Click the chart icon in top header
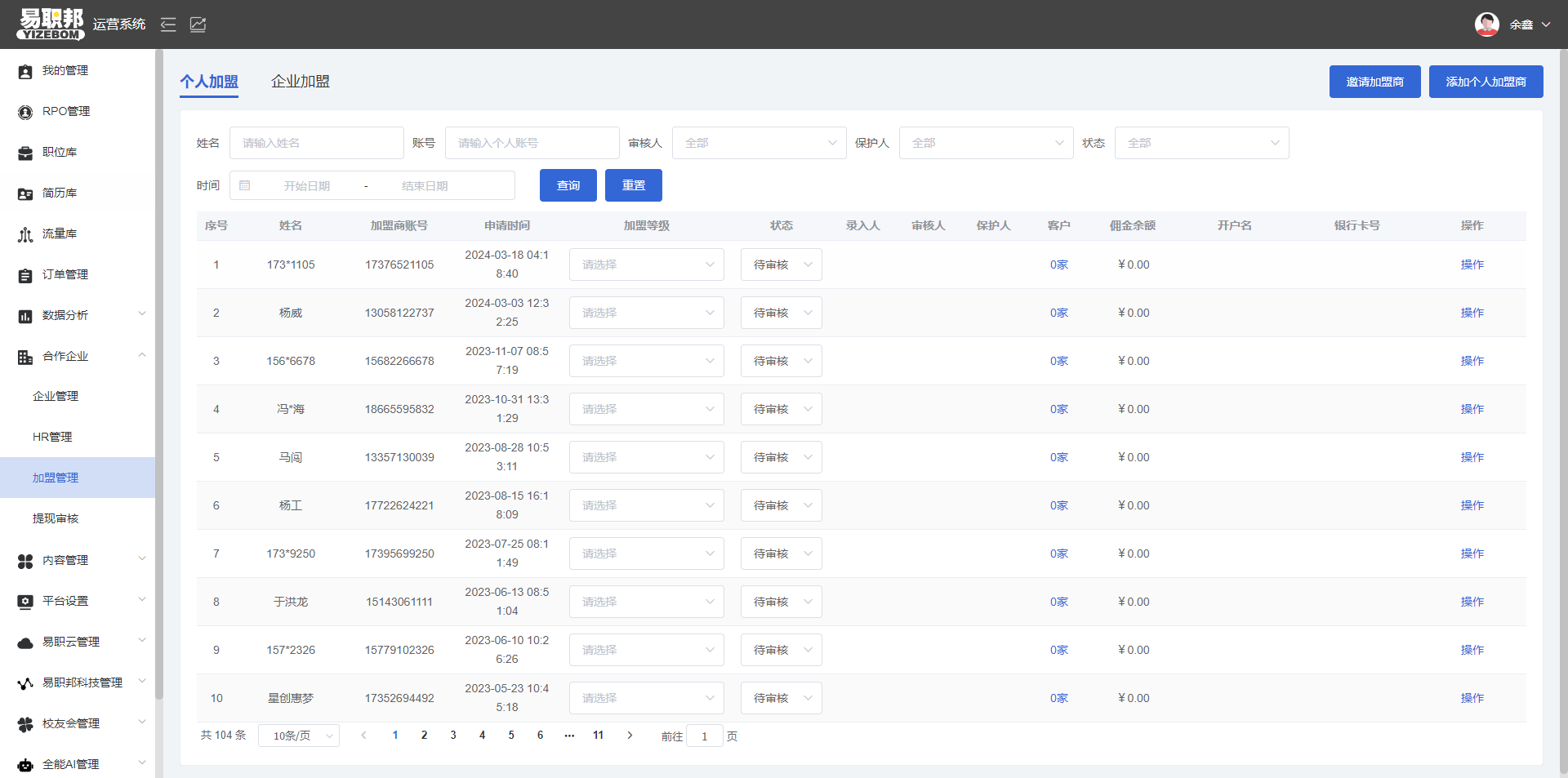 pos(198,24)
